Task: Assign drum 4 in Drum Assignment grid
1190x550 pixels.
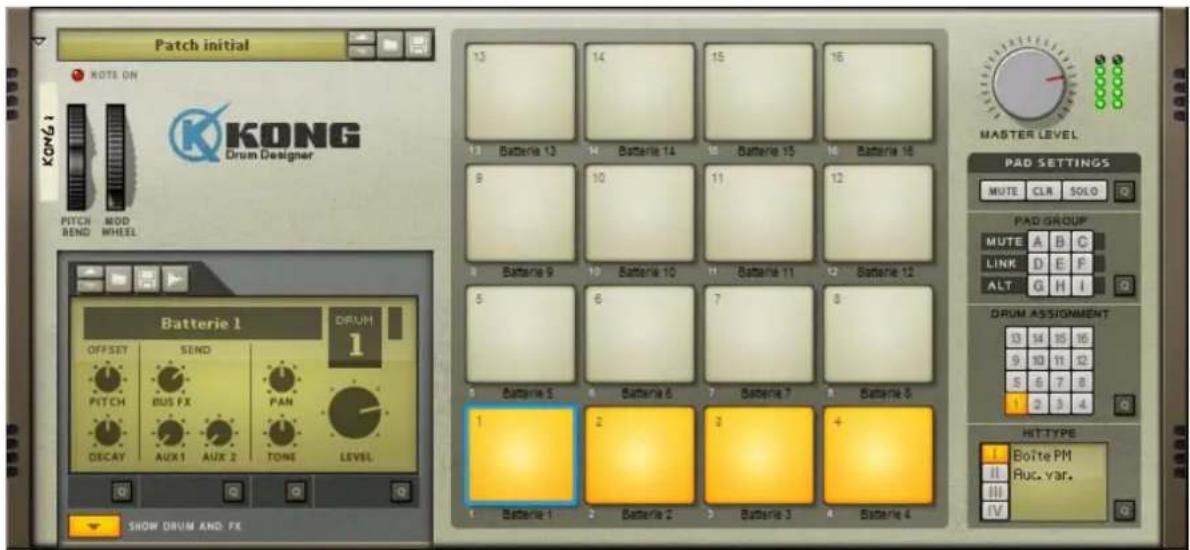Action: (1082, 404)
